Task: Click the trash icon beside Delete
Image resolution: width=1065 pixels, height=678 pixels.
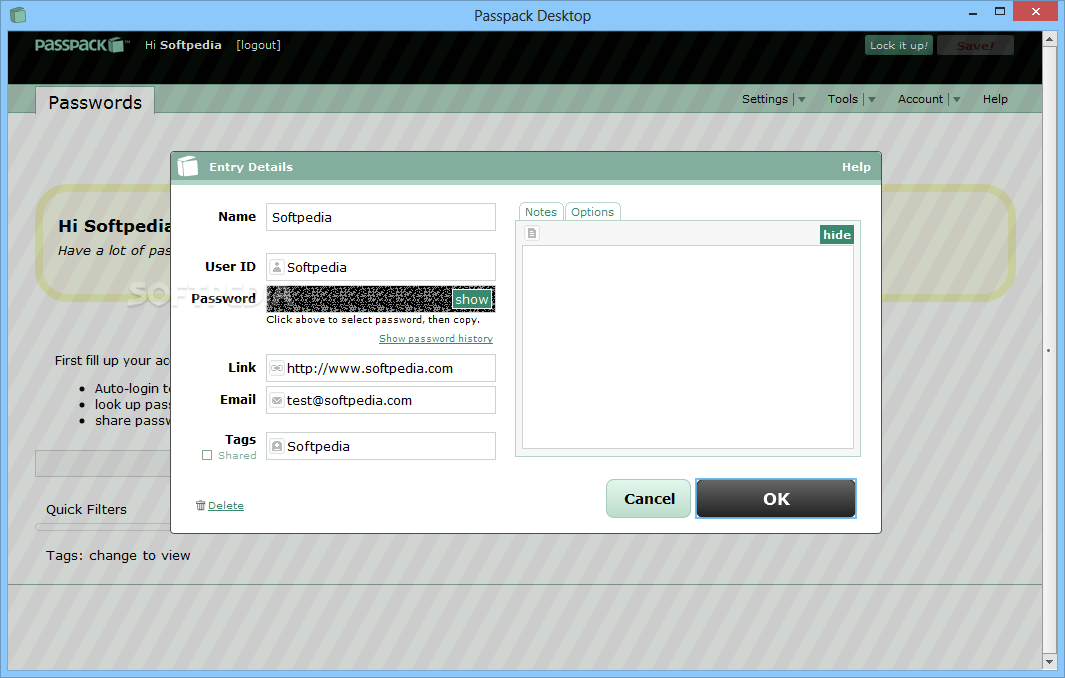Action: point(200,505)
